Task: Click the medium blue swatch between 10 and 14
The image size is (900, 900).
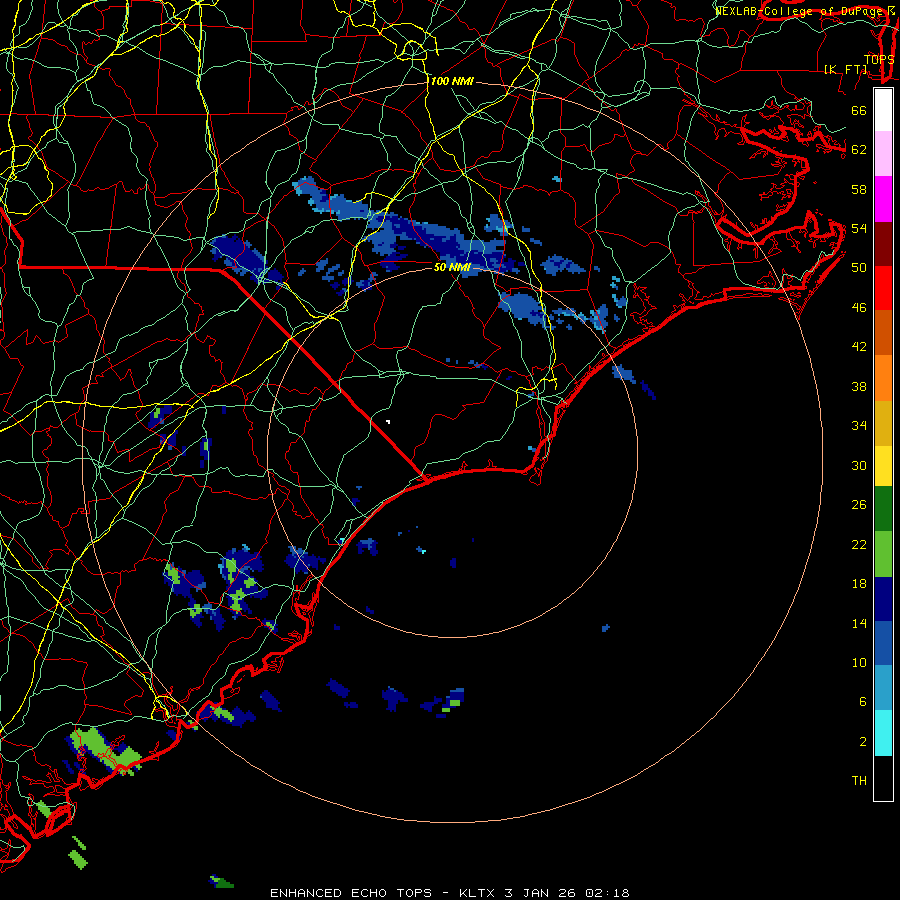Action: (883, 643)
